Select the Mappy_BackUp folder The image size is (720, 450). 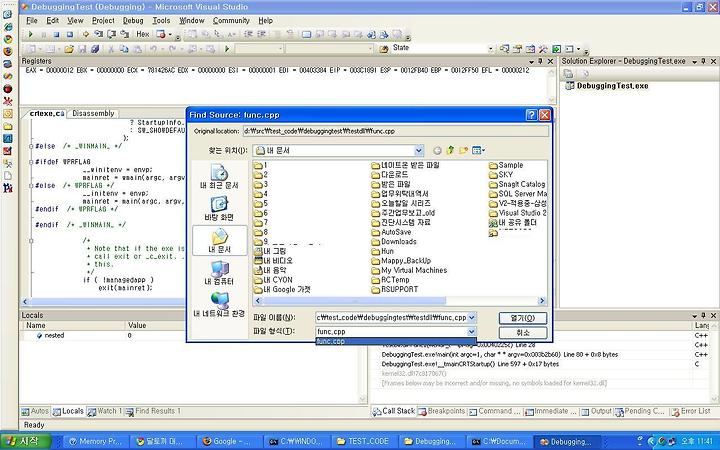pos(401,261)
